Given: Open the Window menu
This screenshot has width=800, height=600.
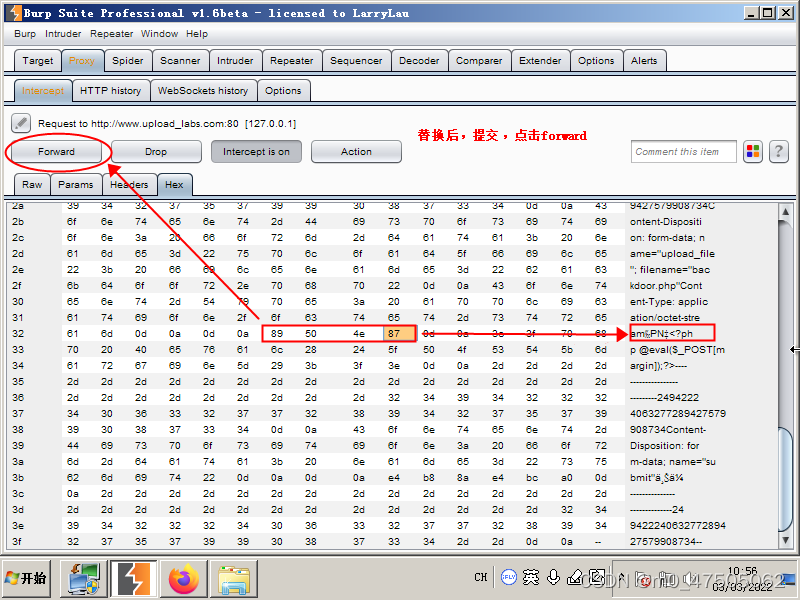Looking at the screenshot, I should pos(159,34).
